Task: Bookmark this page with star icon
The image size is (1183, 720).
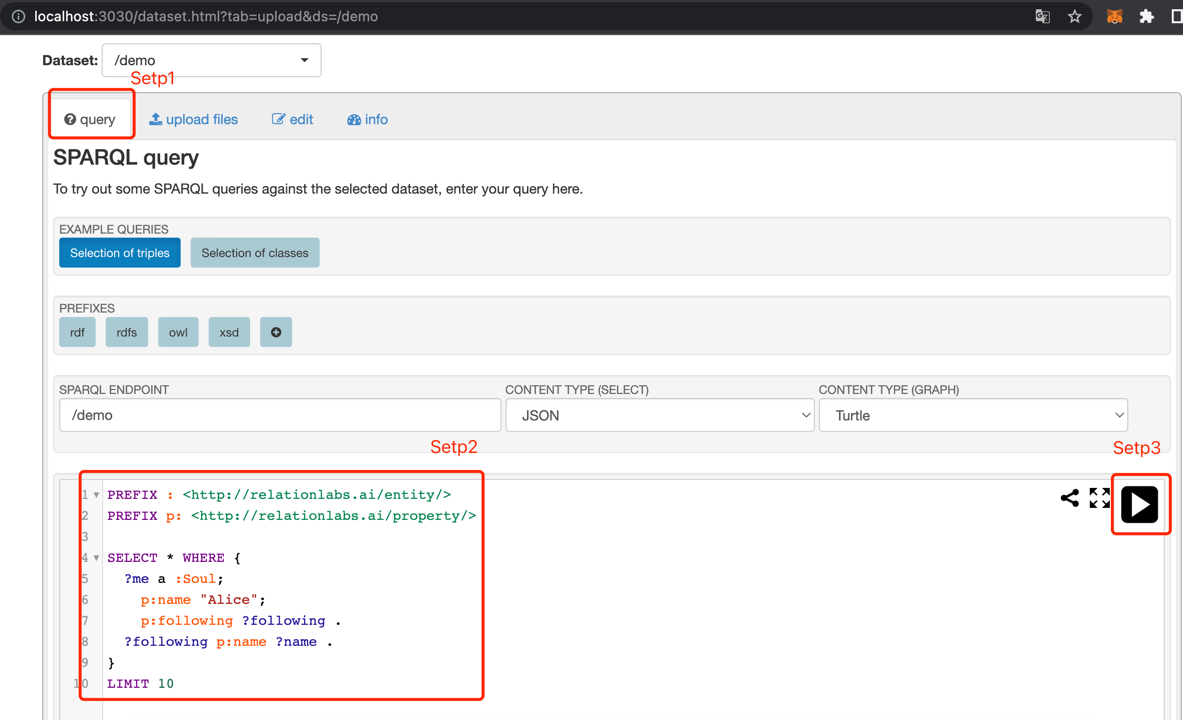Action: coord(1074,17)
